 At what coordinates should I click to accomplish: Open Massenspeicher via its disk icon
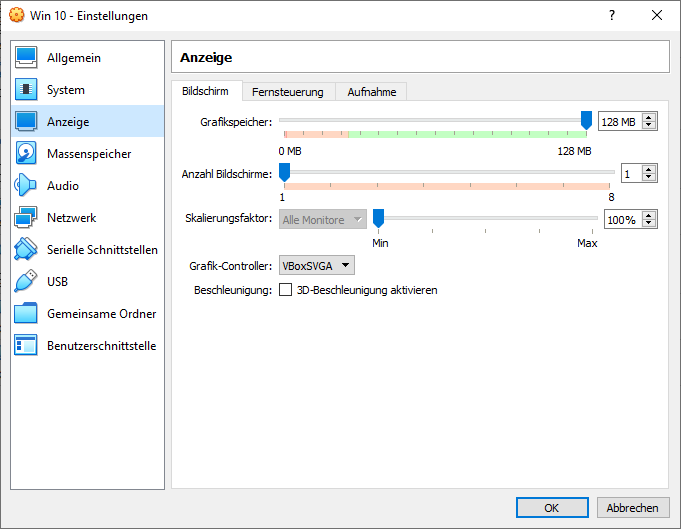(26, 153)
